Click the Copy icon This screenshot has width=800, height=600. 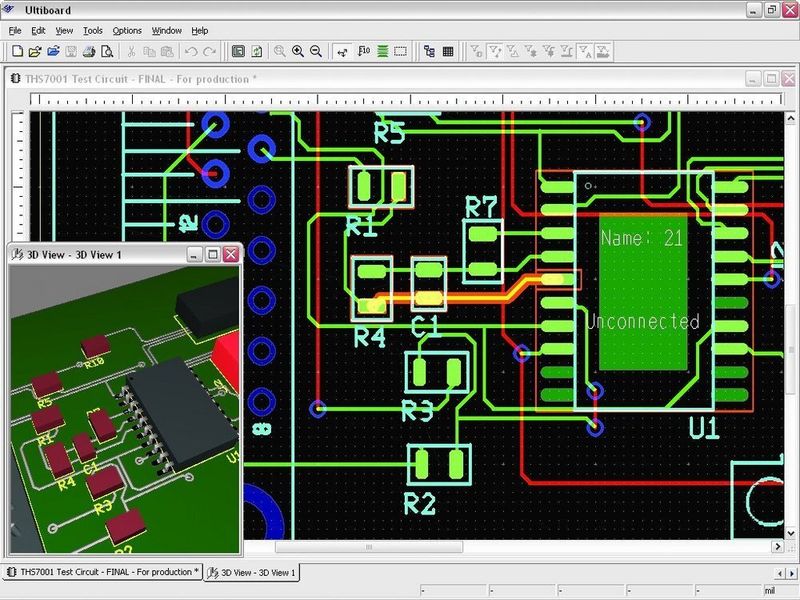click(149, 51)
